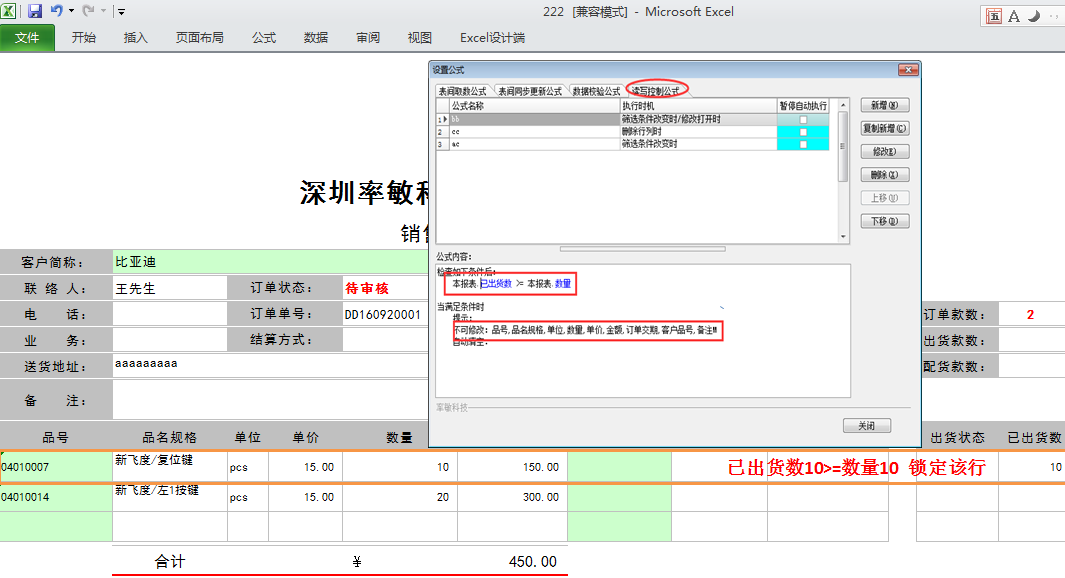The image size is (1065, 578).
Task: Click the 下移 button to move formula down
Action: (x=884, y=221)
